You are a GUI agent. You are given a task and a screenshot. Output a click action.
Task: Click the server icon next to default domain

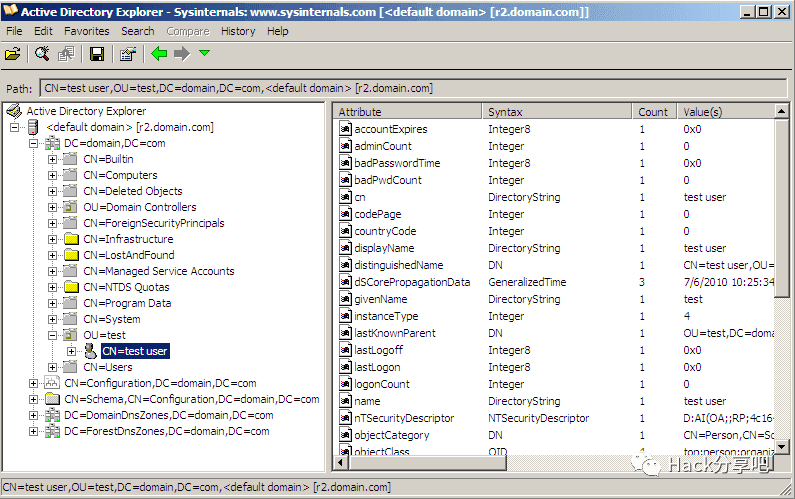33,127
